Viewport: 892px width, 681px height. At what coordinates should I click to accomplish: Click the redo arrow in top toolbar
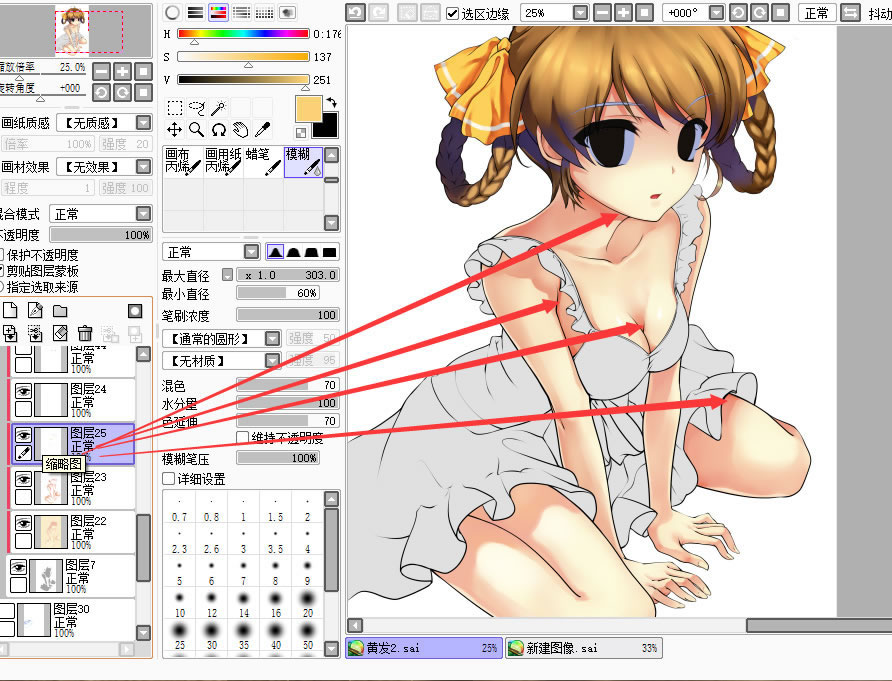(x=378, y=13)
